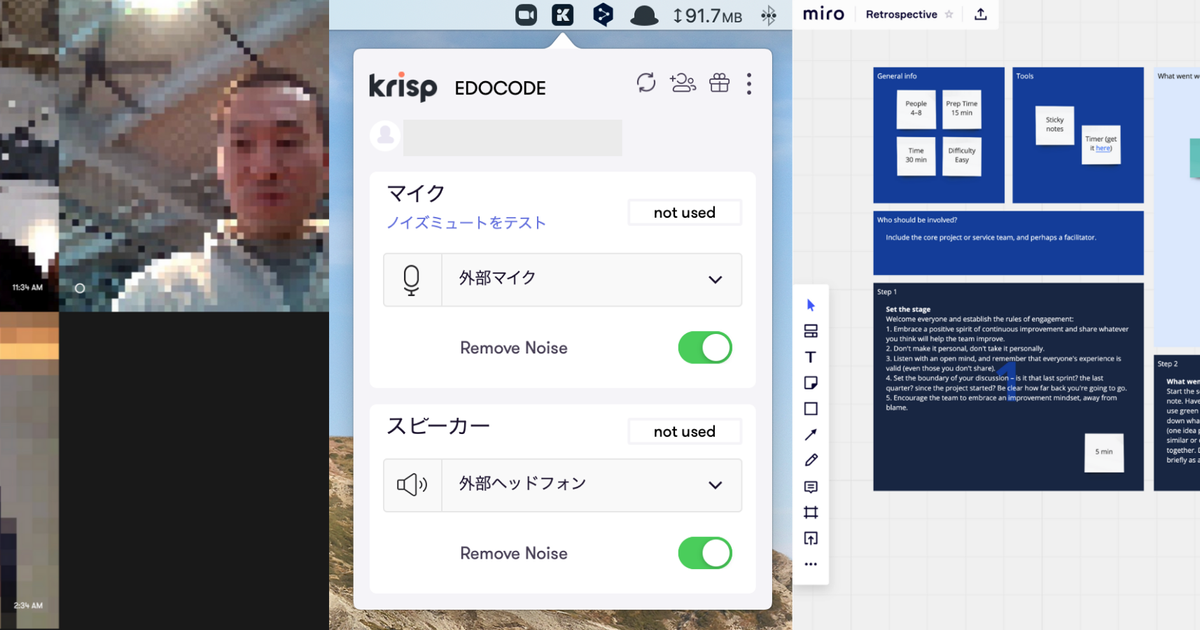
Task: Select the Miro pen tool
Action: click(x=811, y=461)
